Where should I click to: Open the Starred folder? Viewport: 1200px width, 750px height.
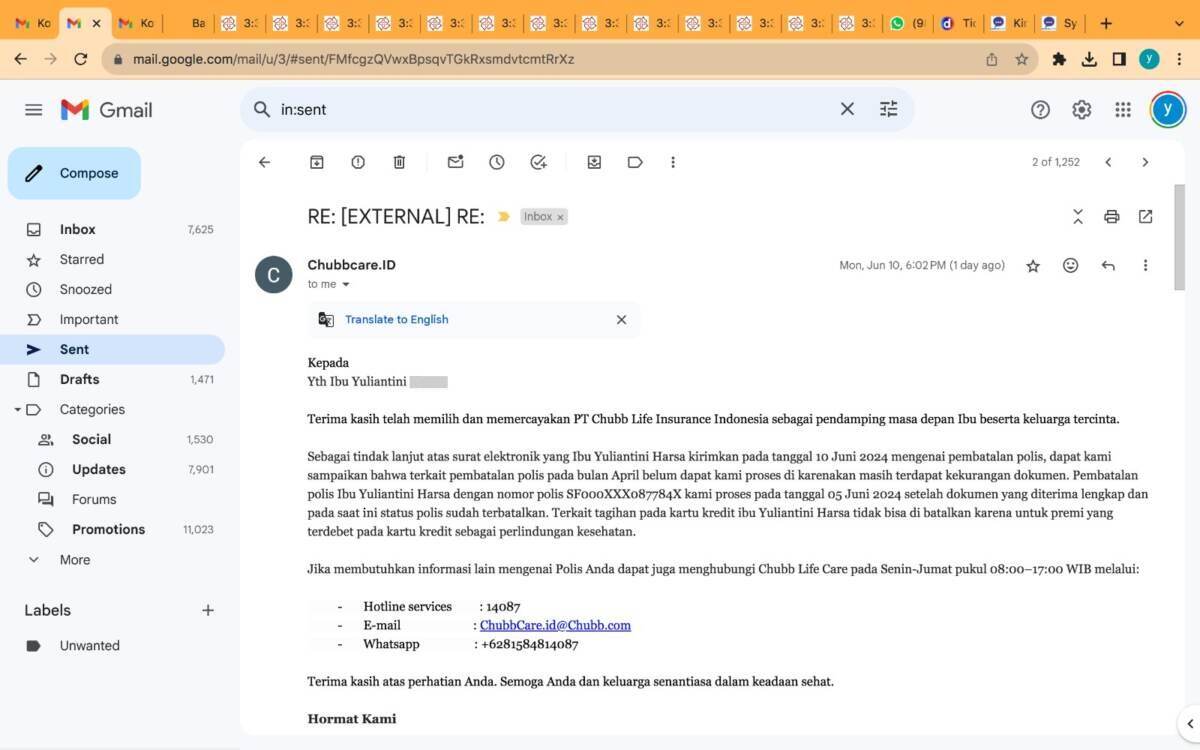coord(112,259)
